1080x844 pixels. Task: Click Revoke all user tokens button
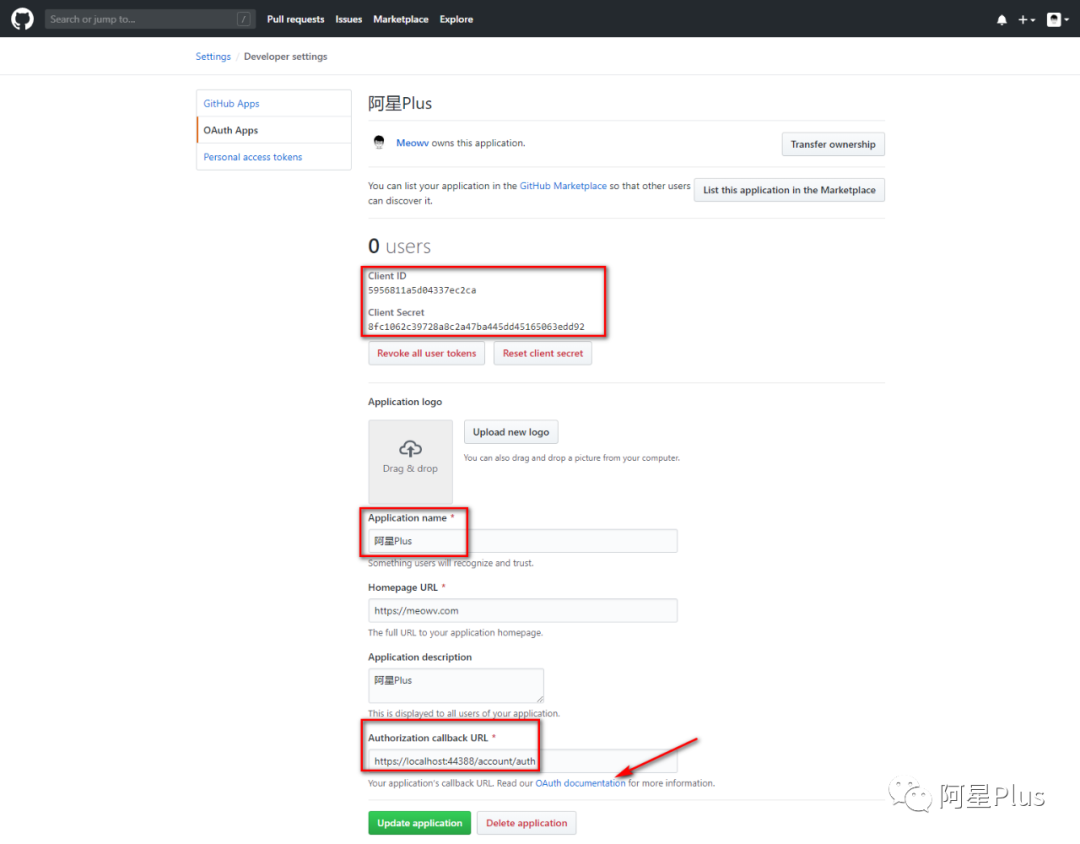click(426, 353)
